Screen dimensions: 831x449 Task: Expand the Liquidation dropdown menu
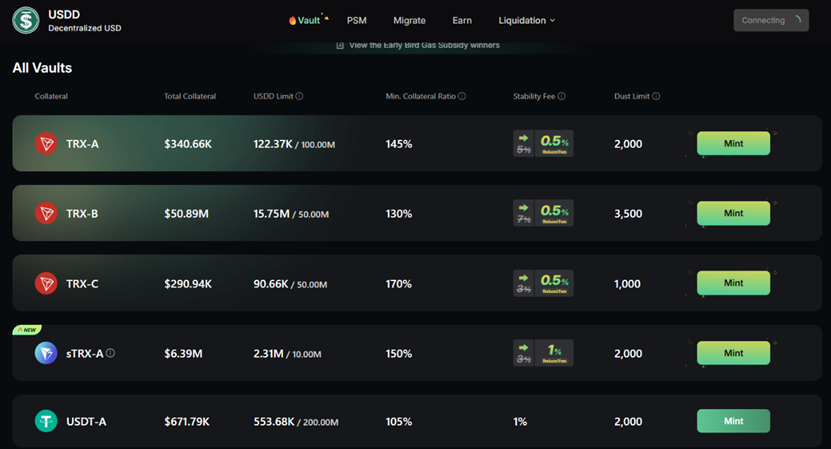point(526,20)
